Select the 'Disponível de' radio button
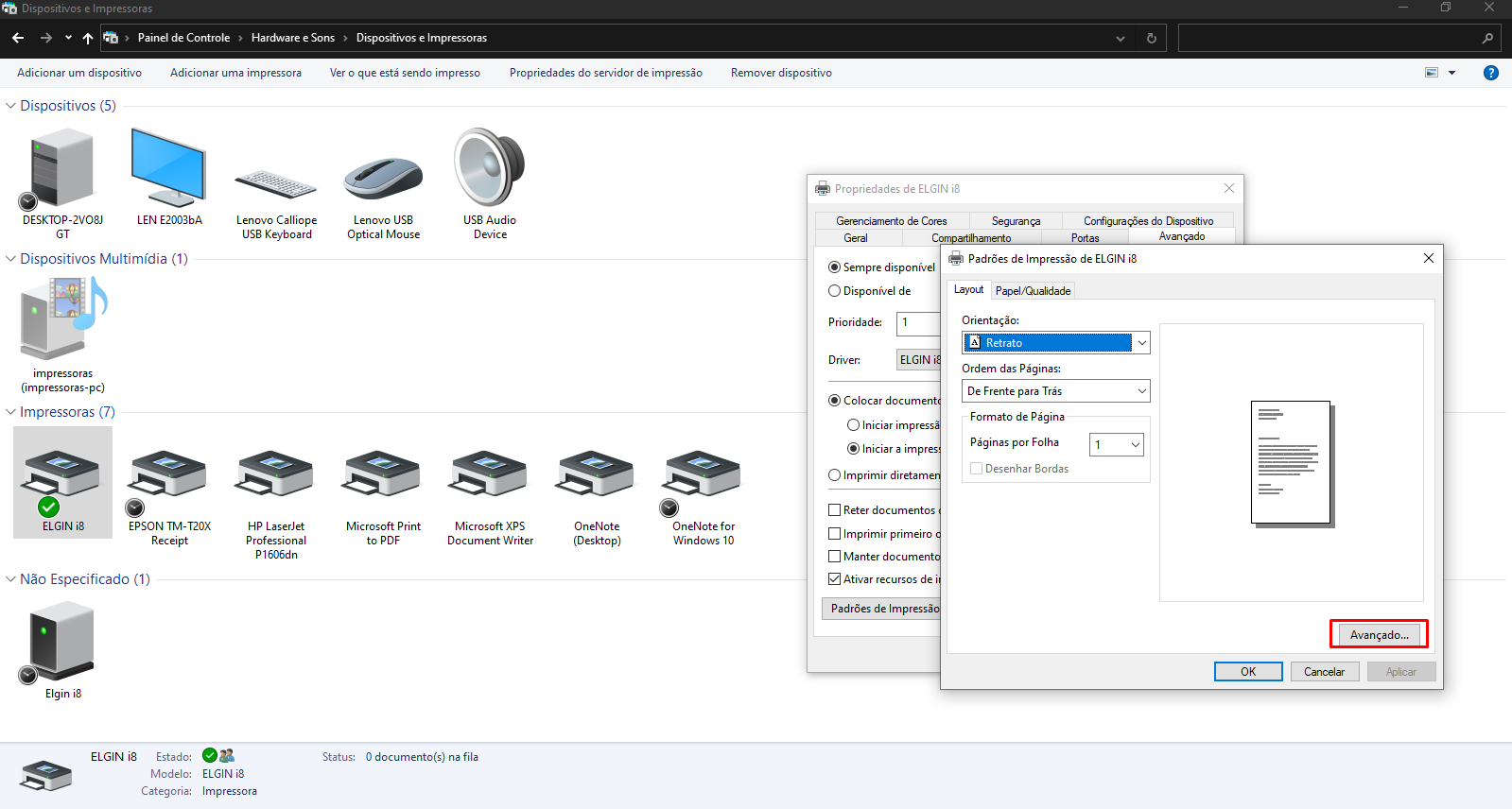 835,291
